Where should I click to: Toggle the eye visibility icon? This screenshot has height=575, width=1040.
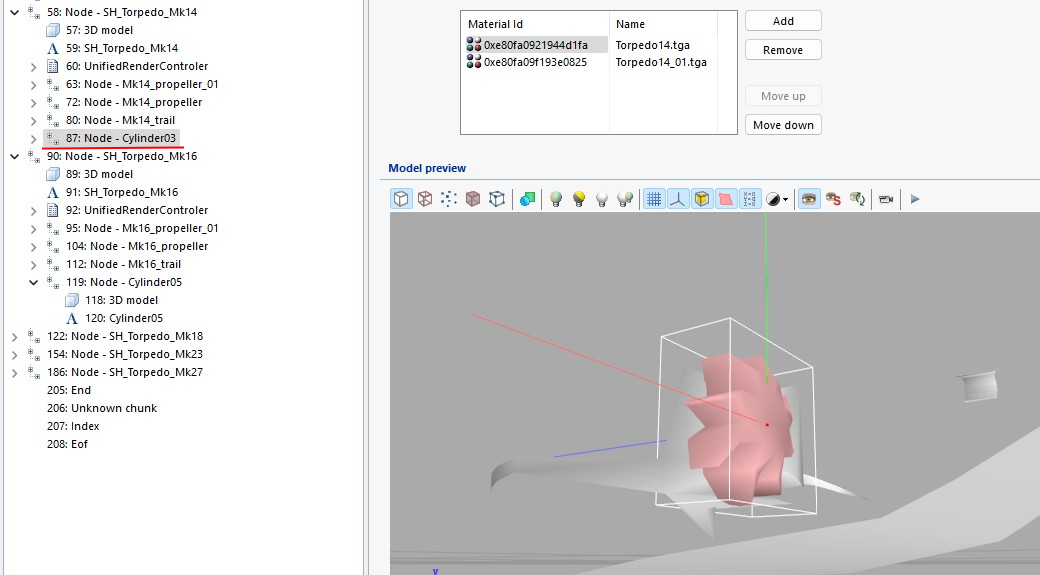pos(809,199)
